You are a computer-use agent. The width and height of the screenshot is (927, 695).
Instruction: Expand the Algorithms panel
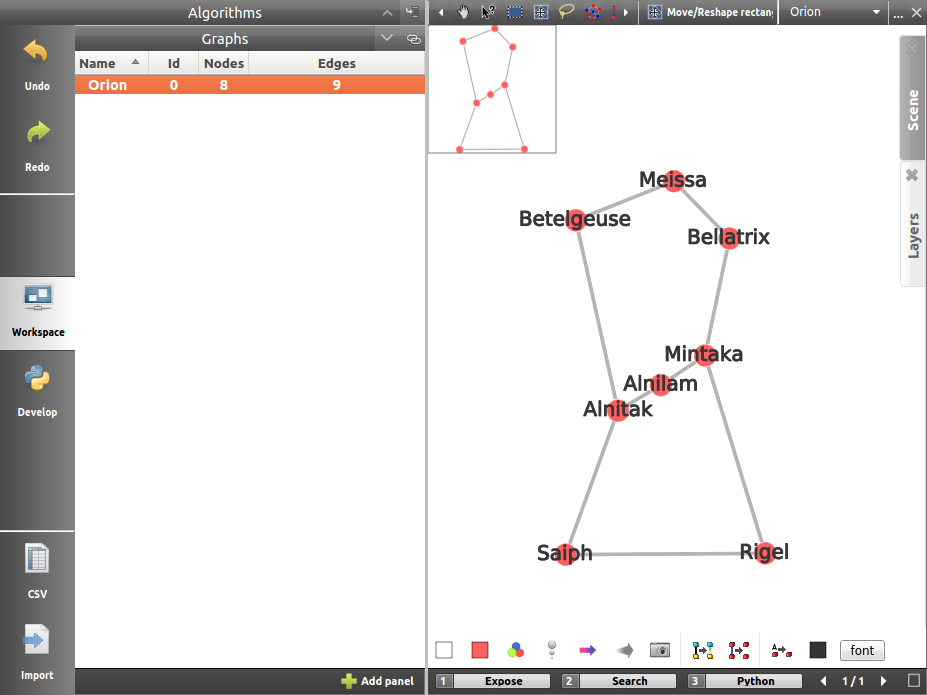(x=388, y=13)
